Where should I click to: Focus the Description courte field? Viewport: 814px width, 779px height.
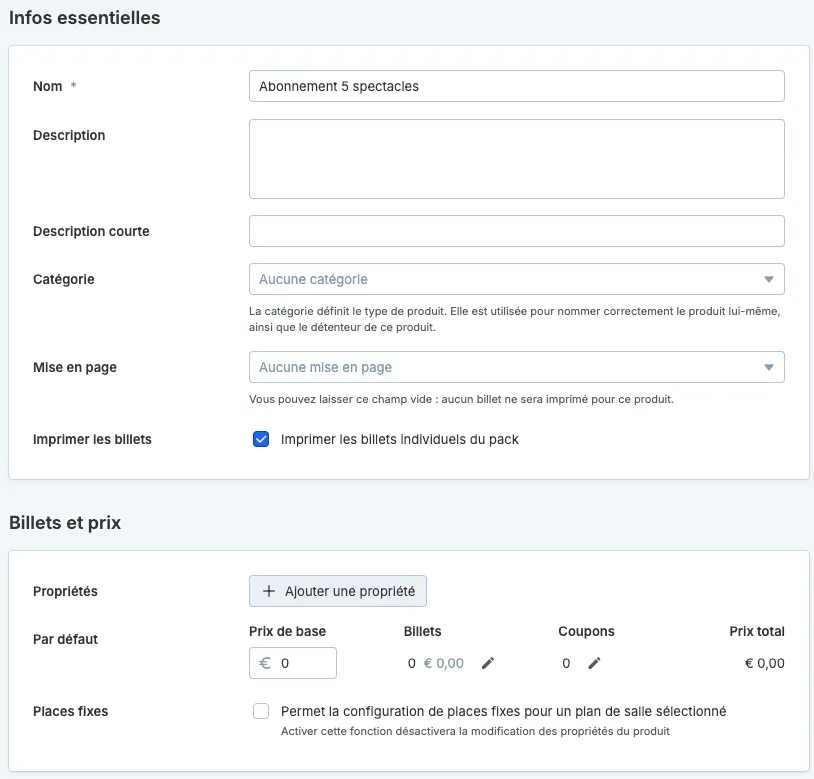(x=517, y=231)
